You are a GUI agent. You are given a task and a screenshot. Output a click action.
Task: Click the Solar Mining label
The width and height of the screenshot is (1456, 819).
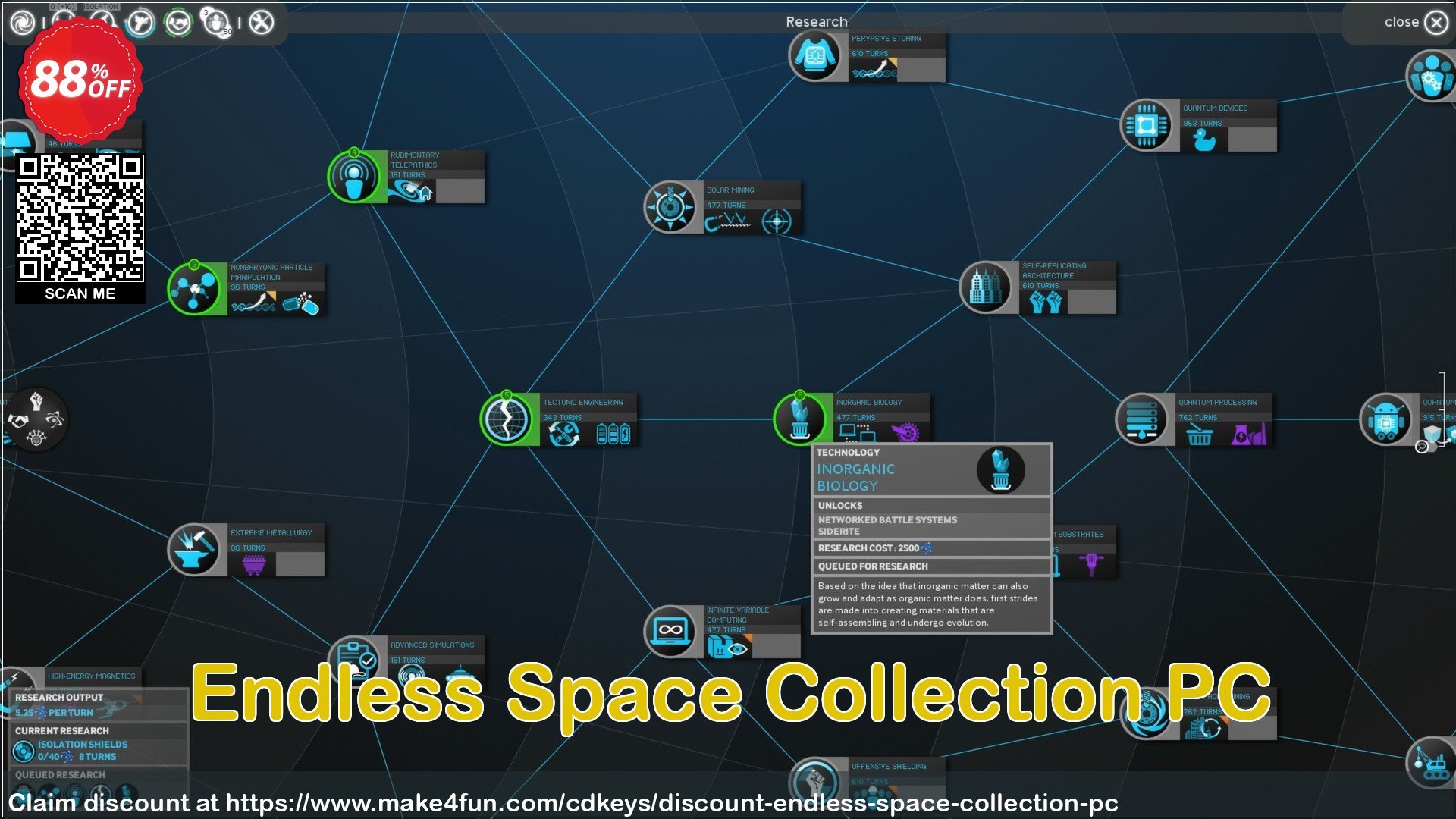coord(730,190)
